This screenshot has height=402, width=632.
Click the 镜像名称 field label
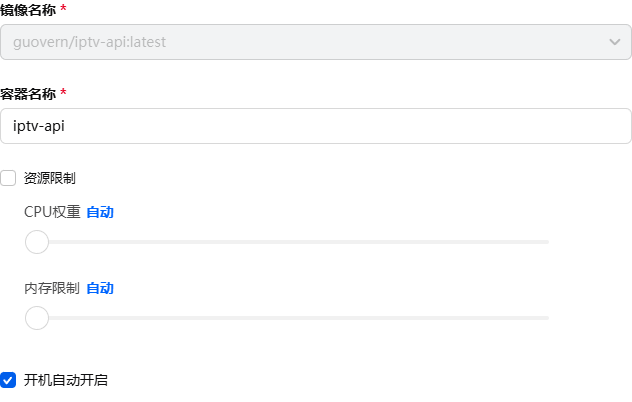tap(27, 8)
